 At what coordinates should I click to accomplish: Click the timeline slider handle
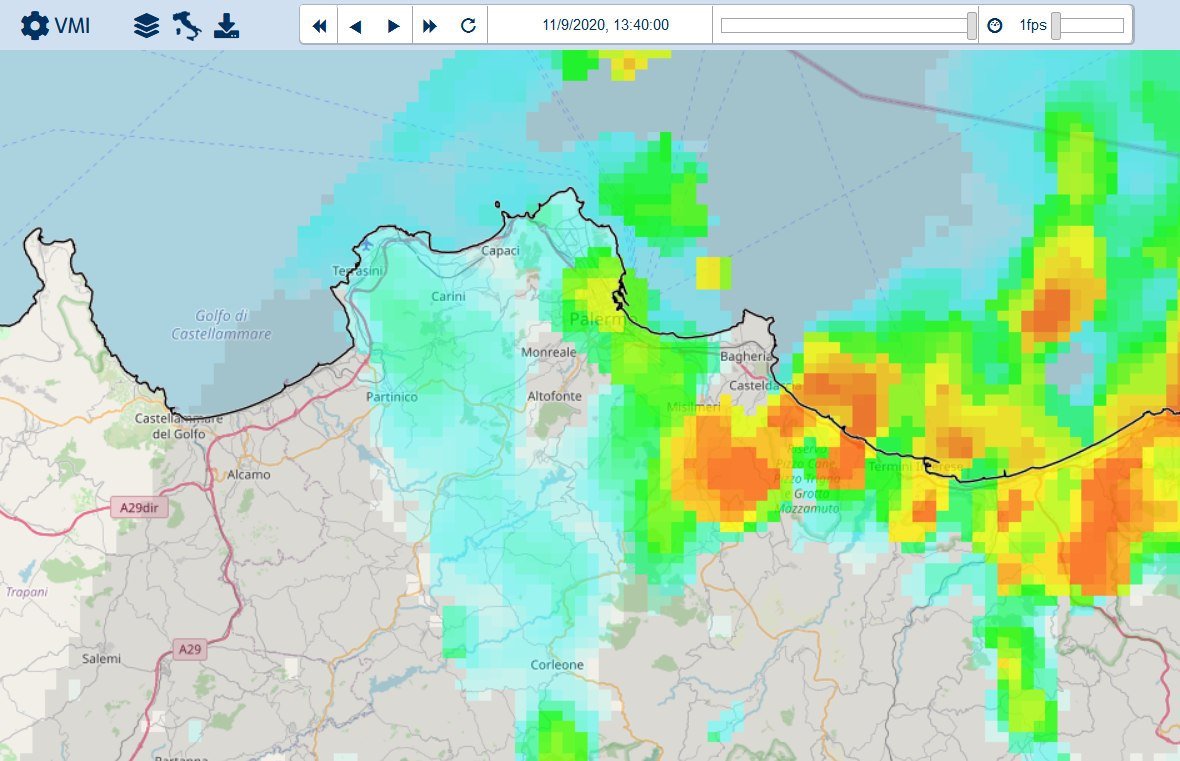pyautogui.click(x=972, y=26)
